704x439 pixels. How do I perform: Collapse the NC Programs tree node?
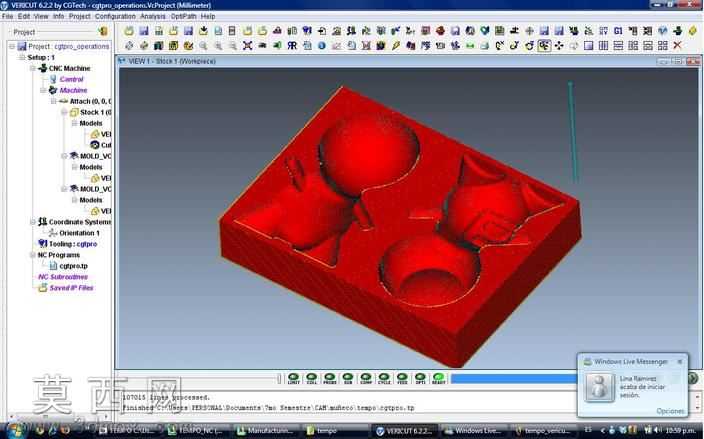coord(33,255)
